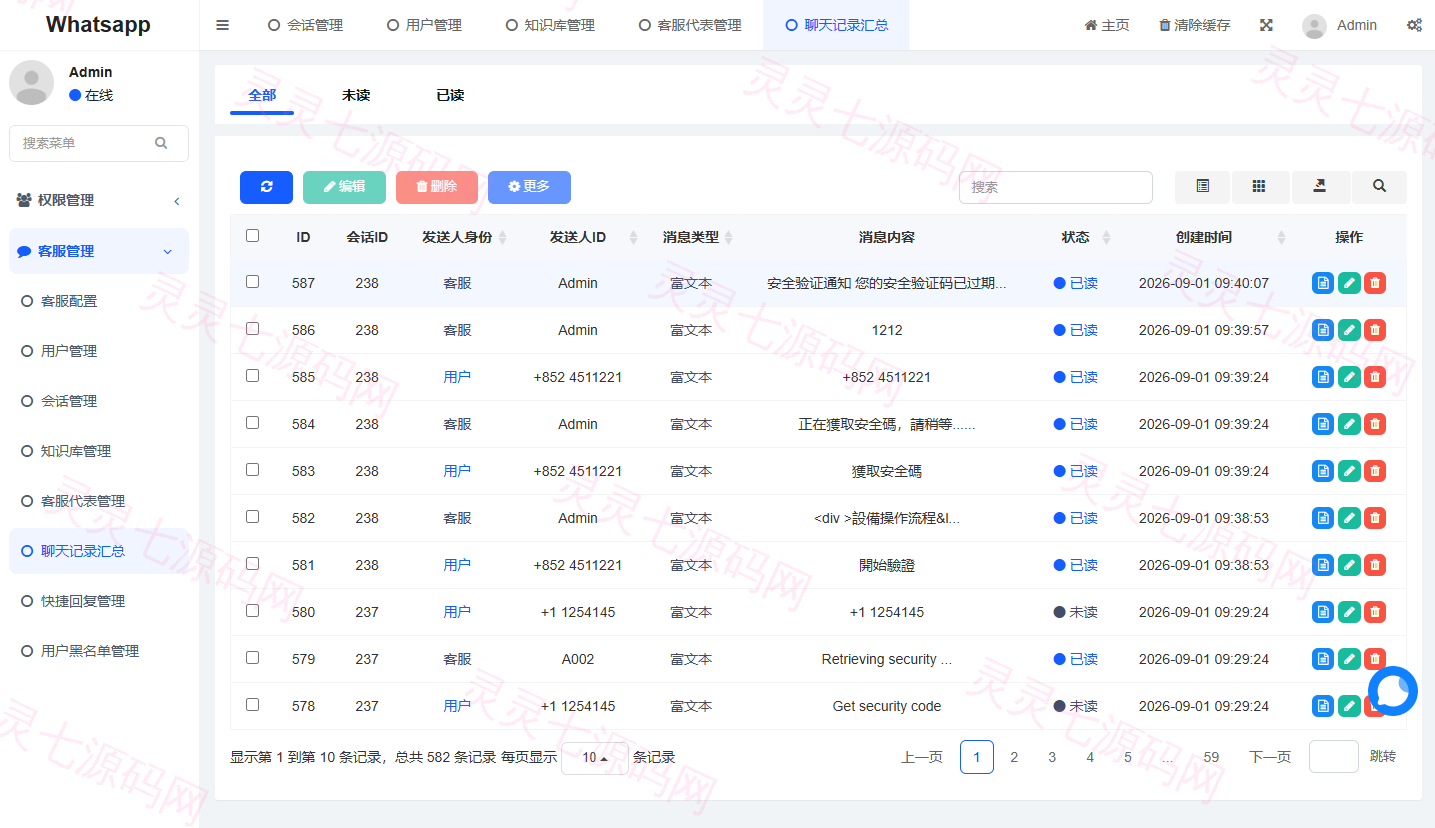This screenshot has height=828, width=1435.
Task: Toggle the hamburger sidebar menu icon
Action: [x=223, y=25]
